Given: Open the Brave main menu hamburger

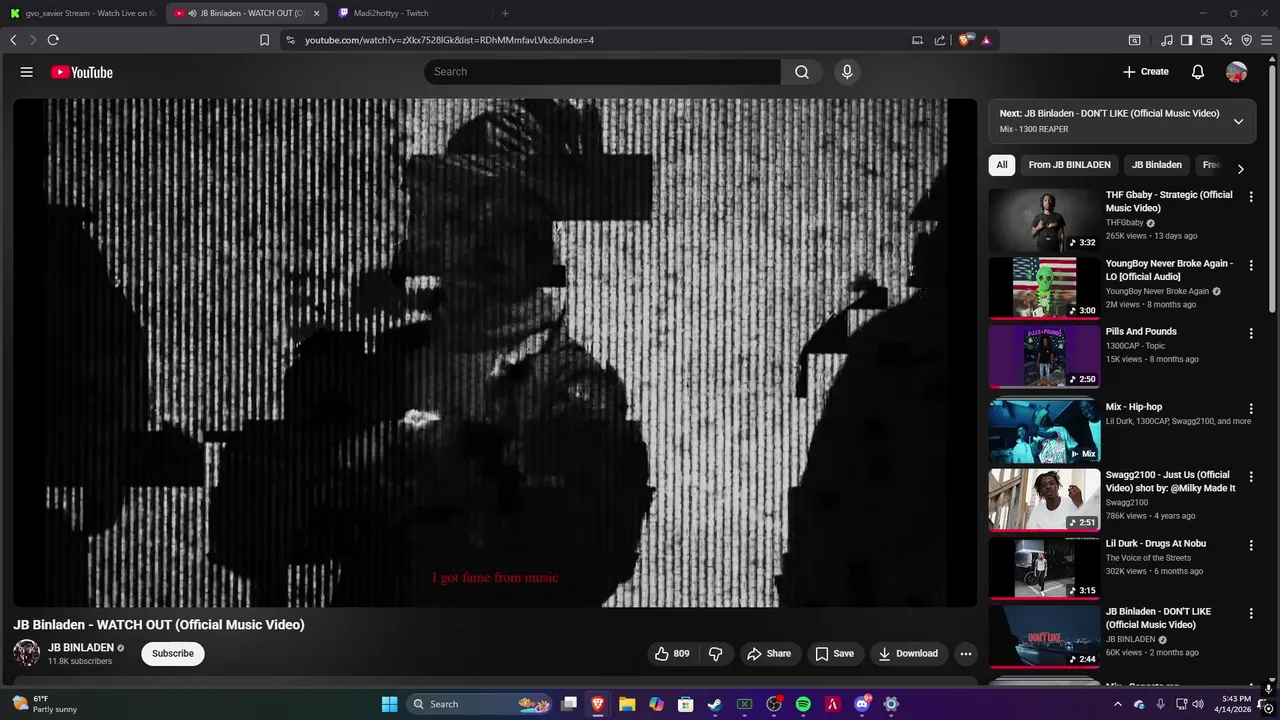Looking at the screenshot, I should click(1267, 40).
